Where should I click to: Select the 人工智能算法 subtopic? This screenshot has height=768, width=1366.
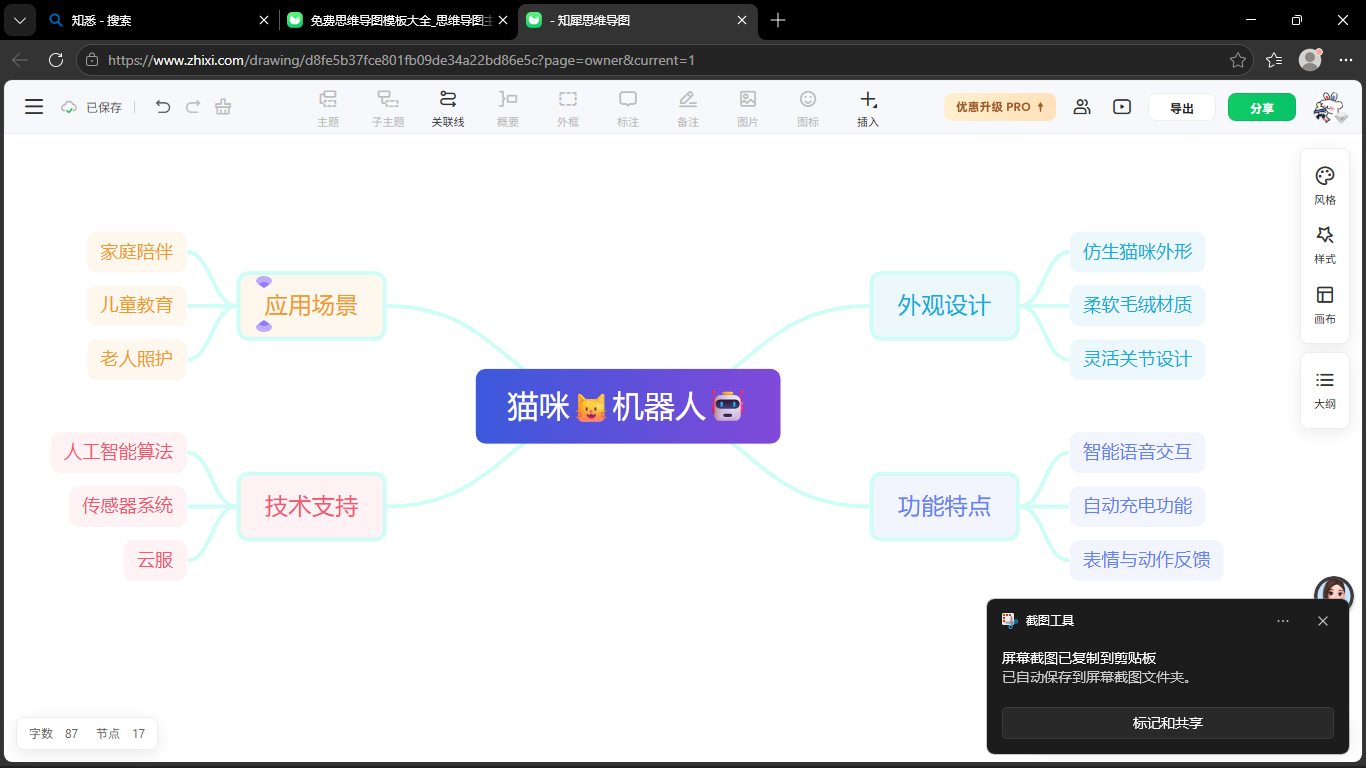[x=118, y=452]
